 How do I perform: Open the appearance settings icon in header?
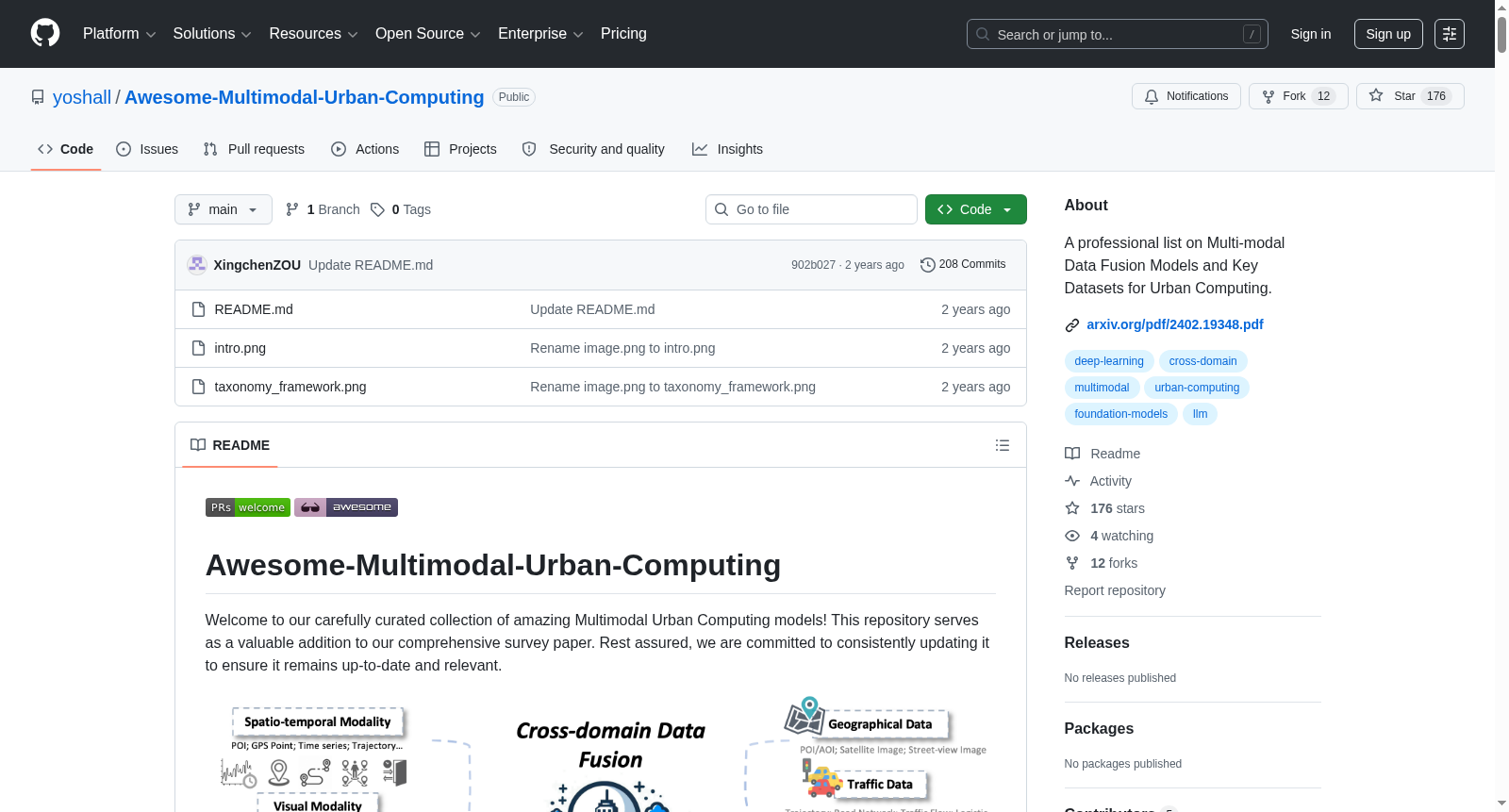(x=1450, y=34)
